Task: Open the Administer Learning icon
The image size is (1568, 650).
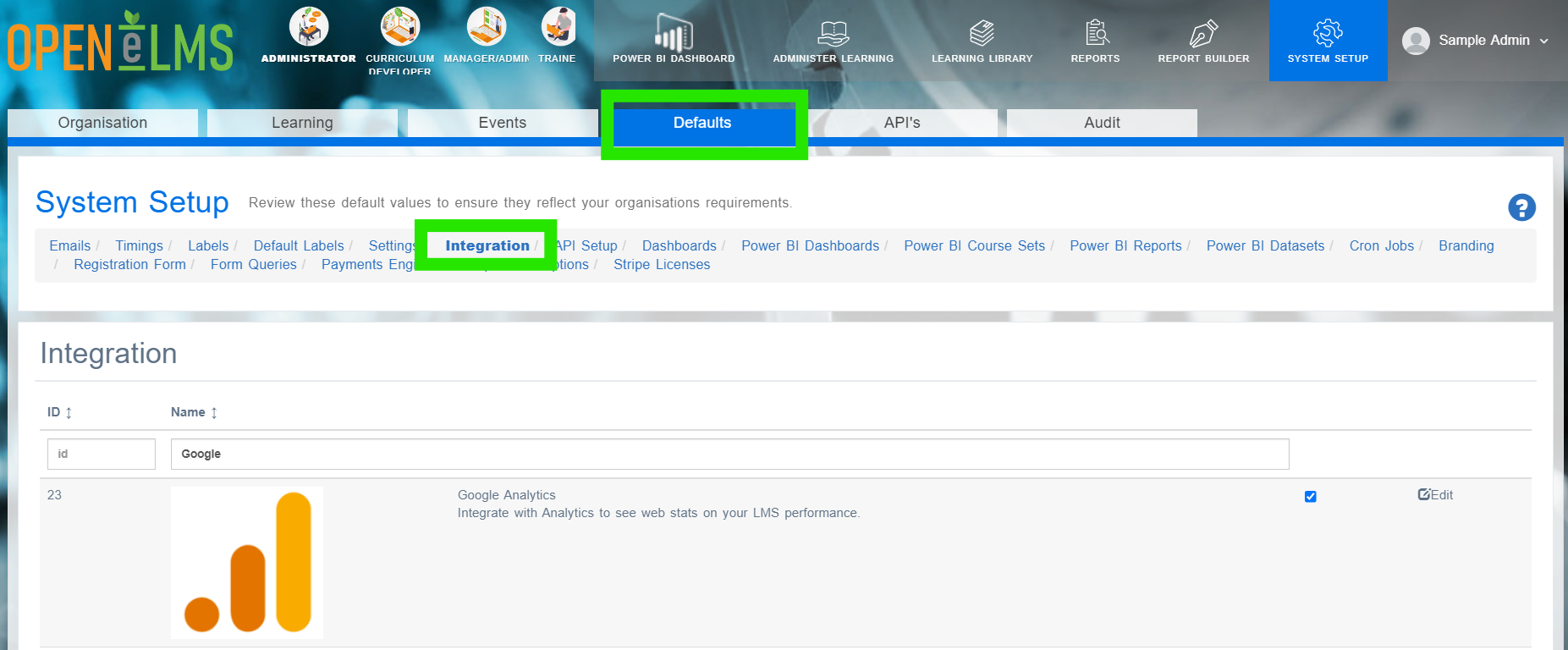Action: pos(833,33)
